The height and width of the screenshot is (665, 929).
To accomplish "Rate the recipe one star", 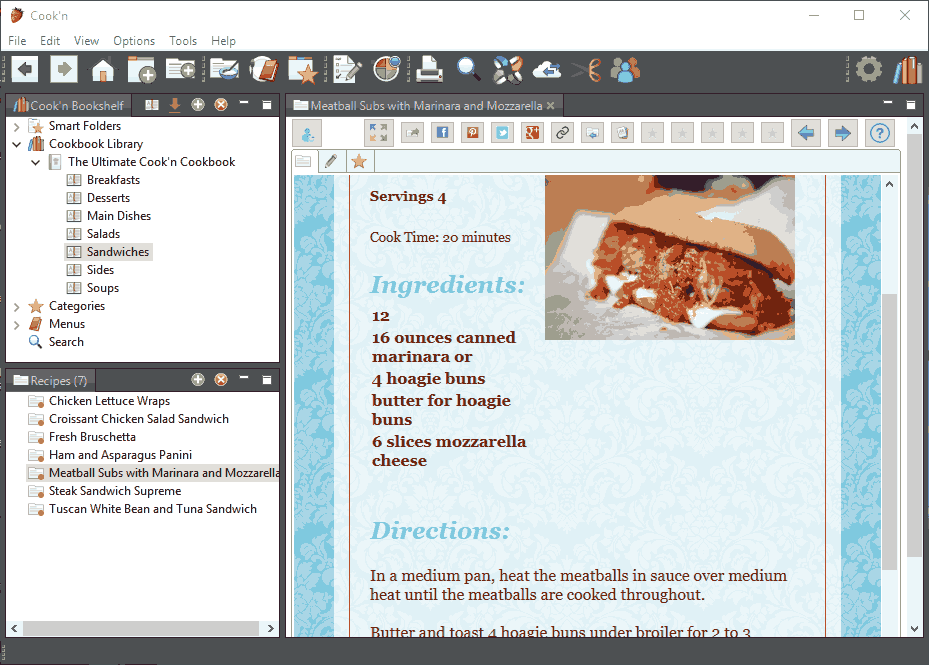I will click(x=652, y=133).
